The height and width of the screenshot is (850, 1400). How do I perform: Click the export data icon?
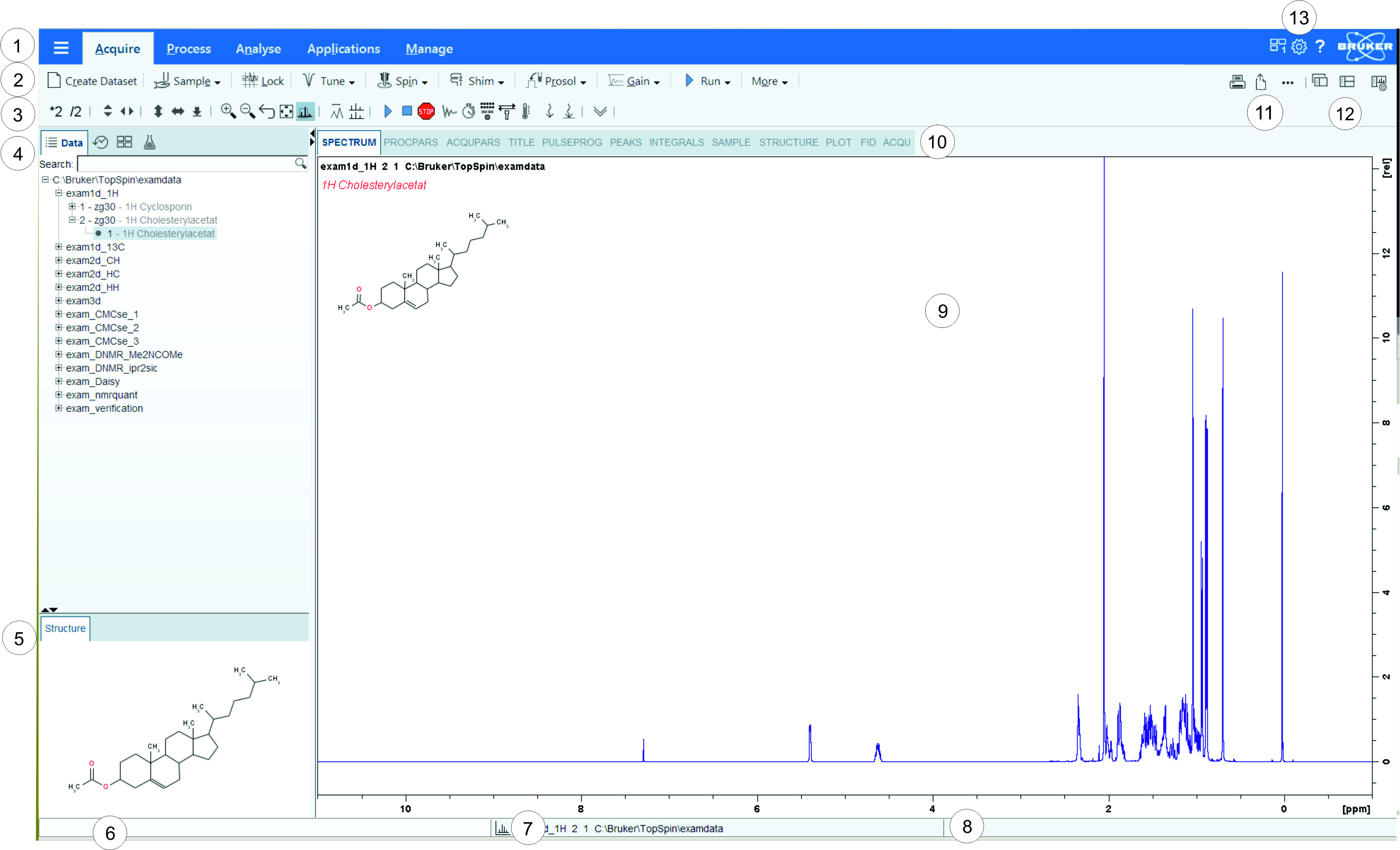click(1261, 82)
